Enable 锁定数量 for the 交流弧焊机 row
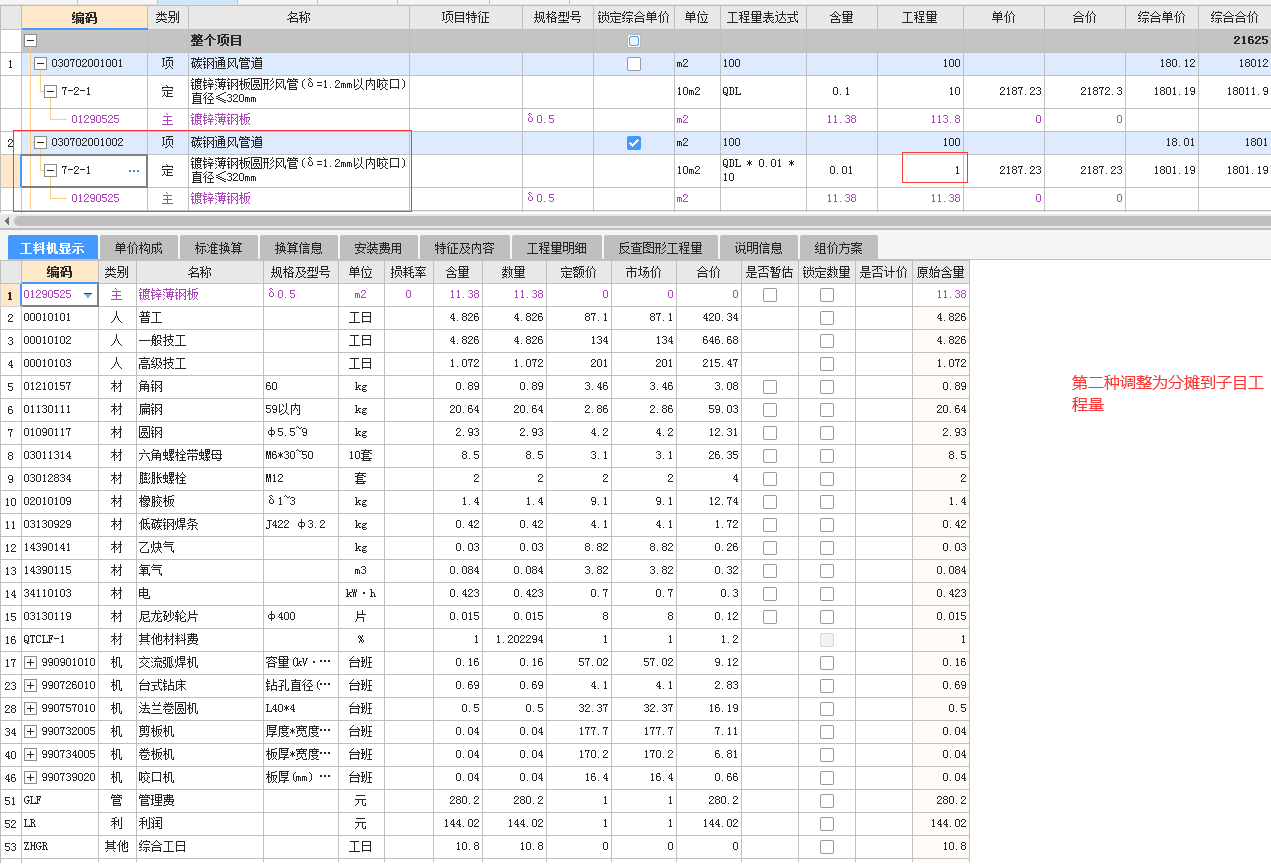This screenshot has height=864, width=1271. (x=826, y=663)
